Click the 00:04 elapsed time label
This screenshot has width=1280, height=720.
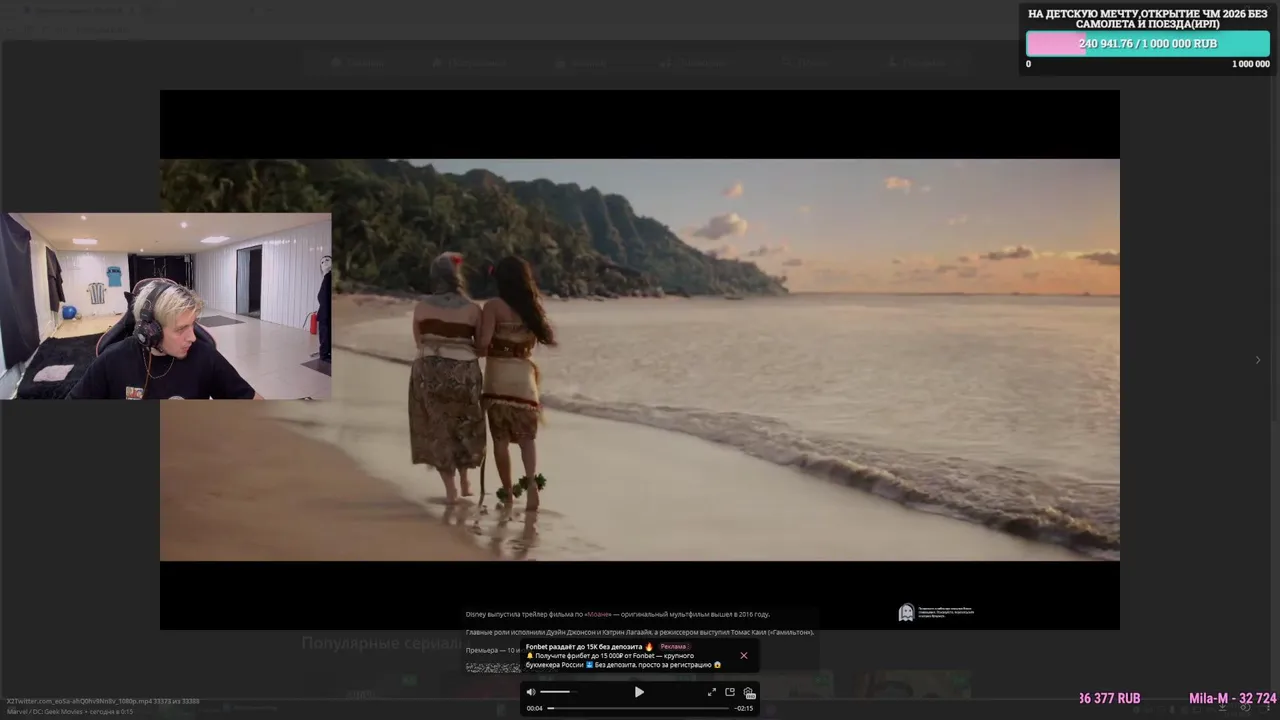point(535,708)
